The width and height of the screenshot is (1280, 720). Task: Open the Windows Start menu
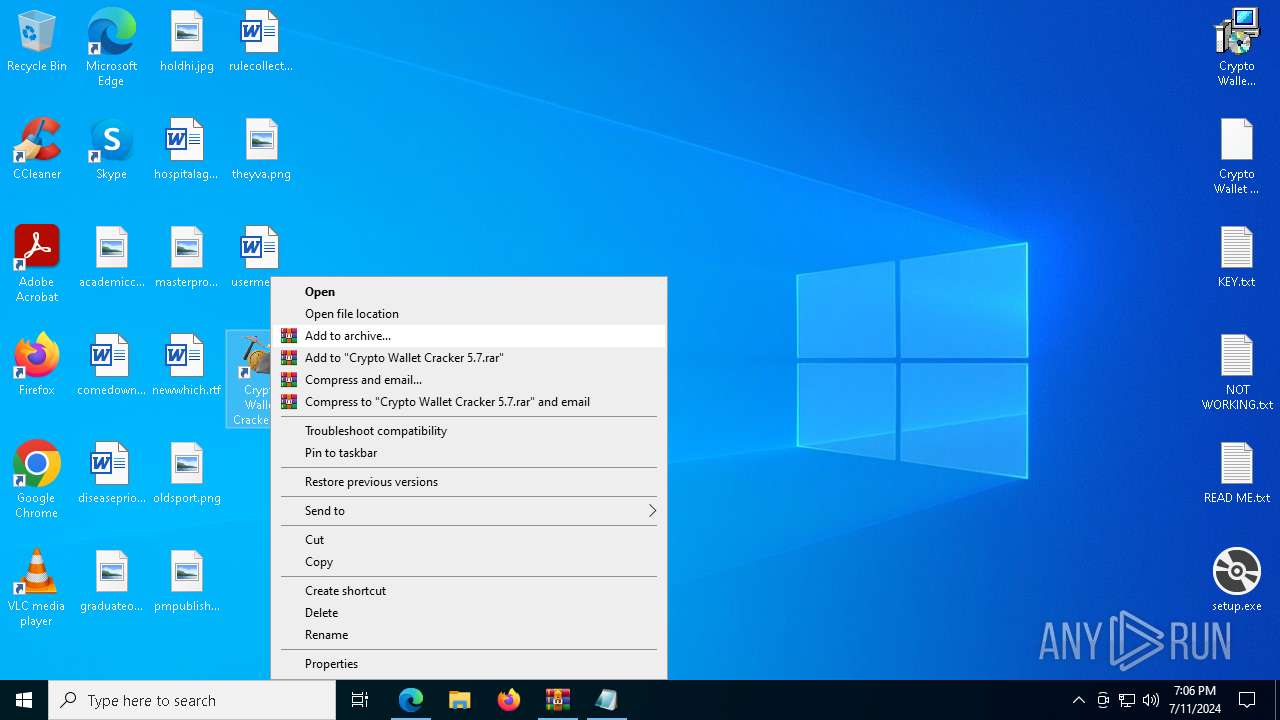coord(24,700)
